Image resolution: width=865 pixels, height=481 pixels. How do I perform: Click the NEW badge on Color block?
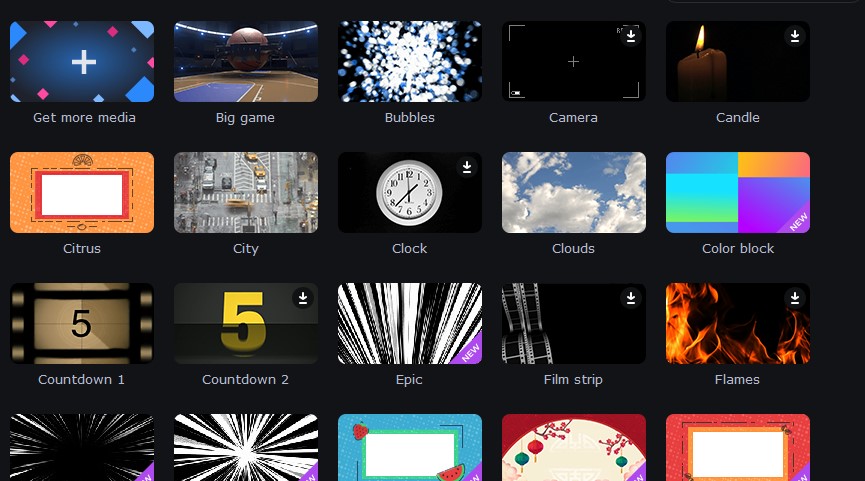(x=798, y=221)
